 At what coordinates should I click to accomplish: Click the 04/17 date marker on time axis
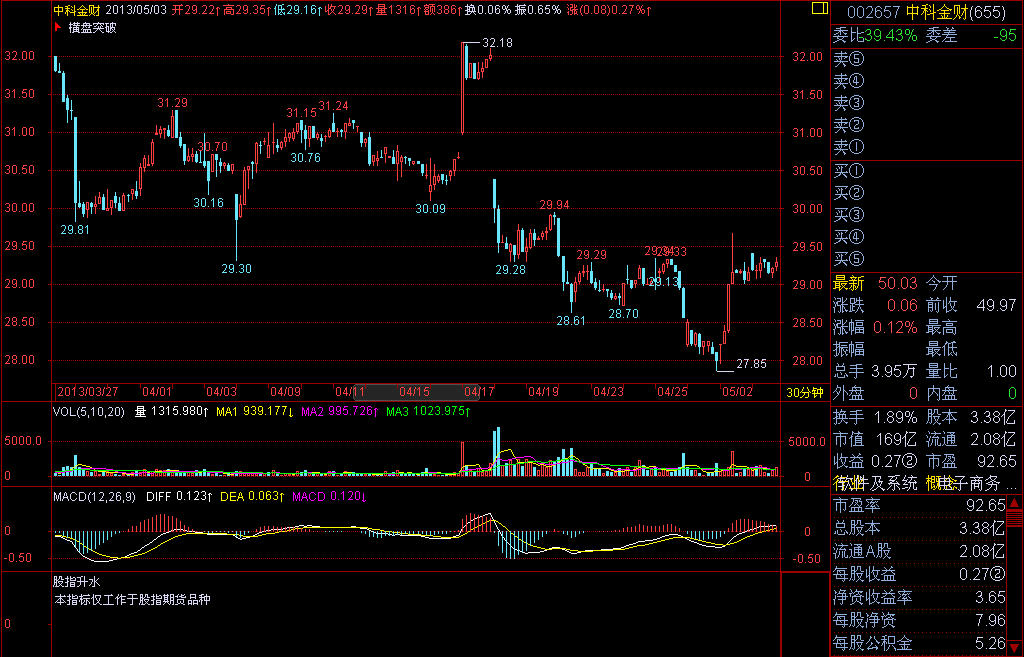tap(480, 391)
